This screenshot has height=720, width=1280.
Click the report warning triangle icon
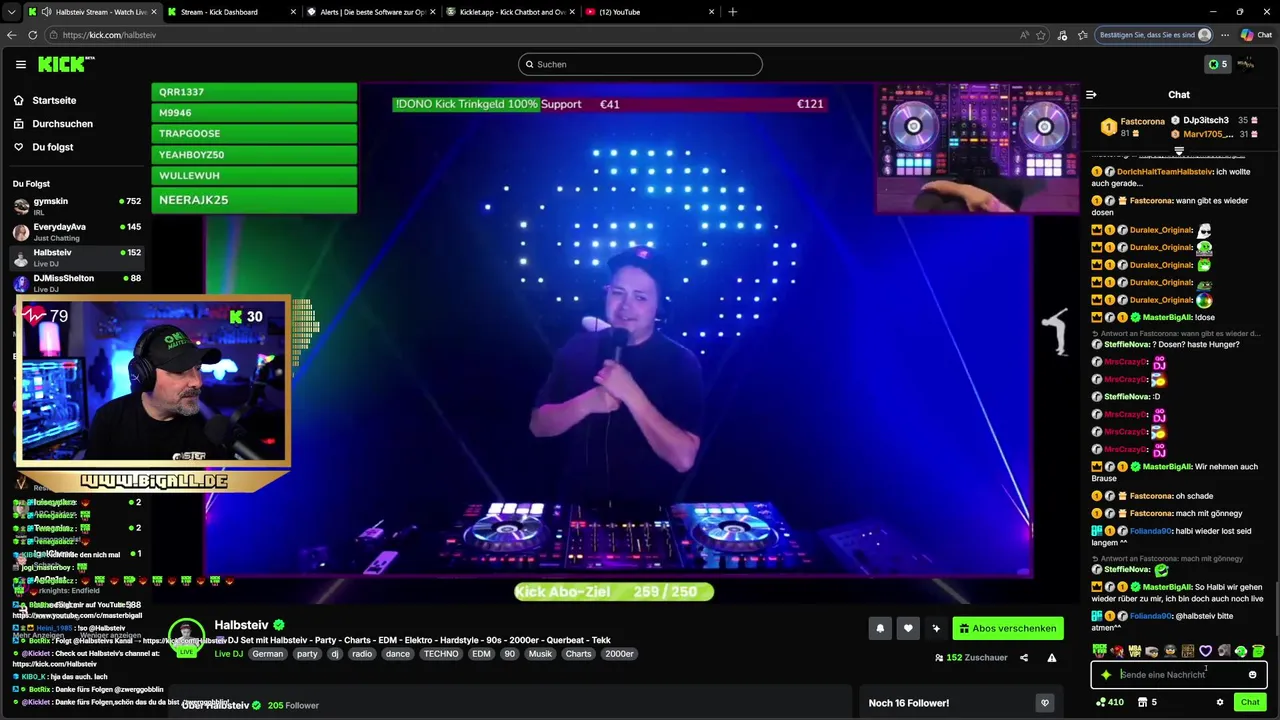pyautogui.click(x=1051, y=657)
